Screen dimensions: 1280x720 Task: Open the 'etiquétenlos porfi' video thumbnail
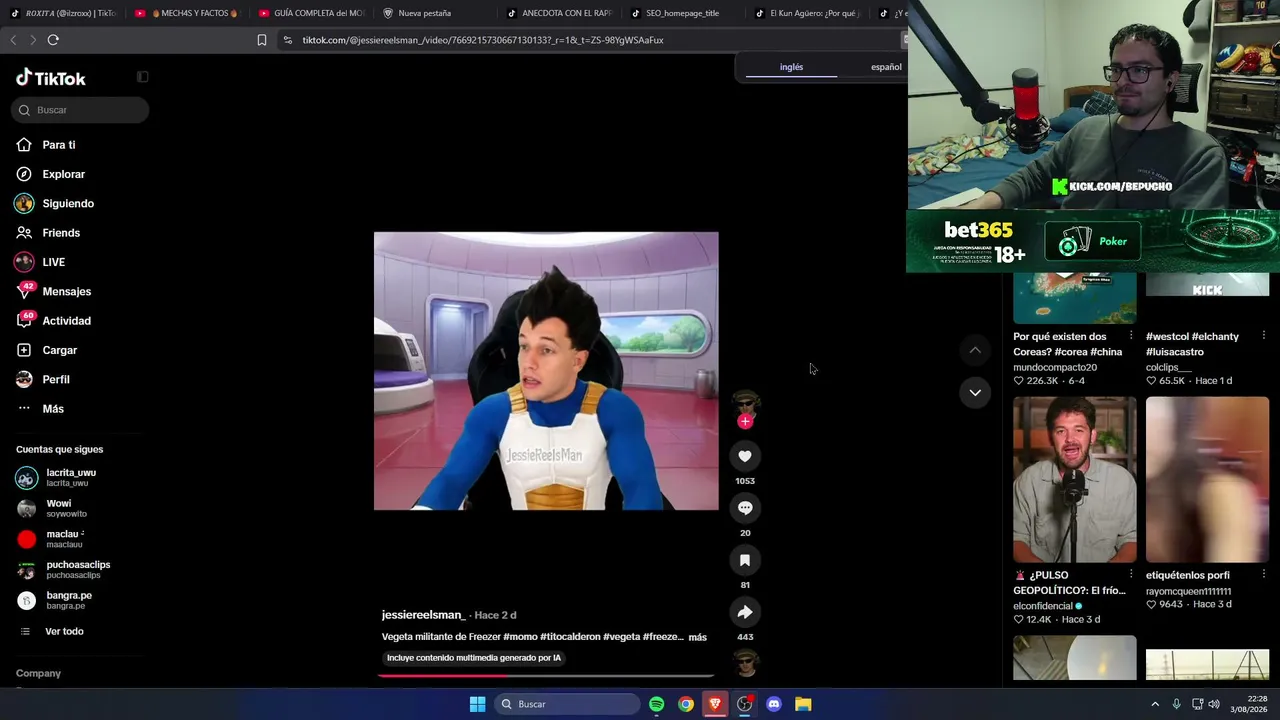coord(1207,480)
